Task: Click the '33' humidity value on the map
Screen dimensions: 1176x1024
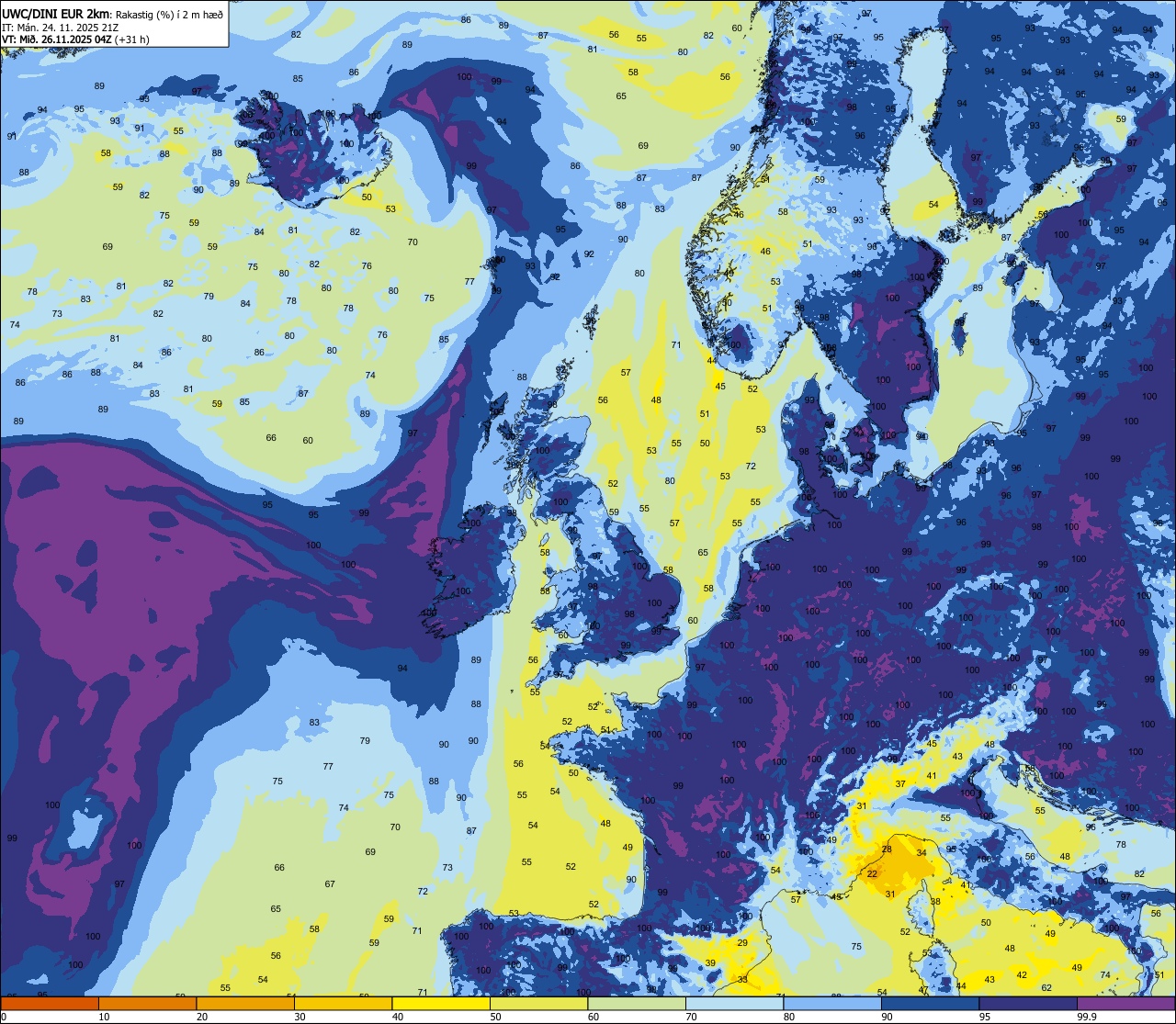Action: point(742,979)
